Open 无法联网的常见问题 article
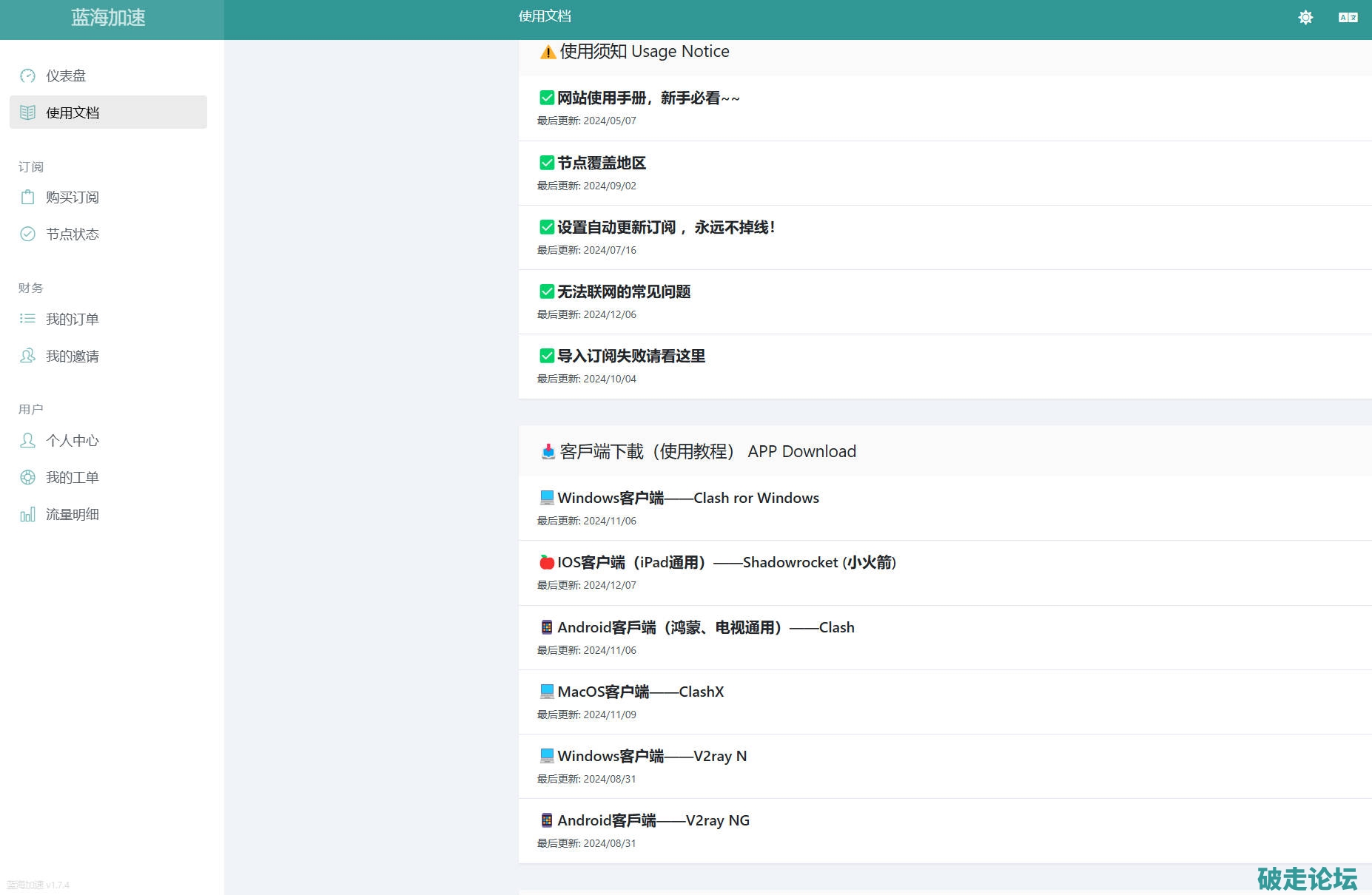1372x895 pixels. click(x=623, y=291)
